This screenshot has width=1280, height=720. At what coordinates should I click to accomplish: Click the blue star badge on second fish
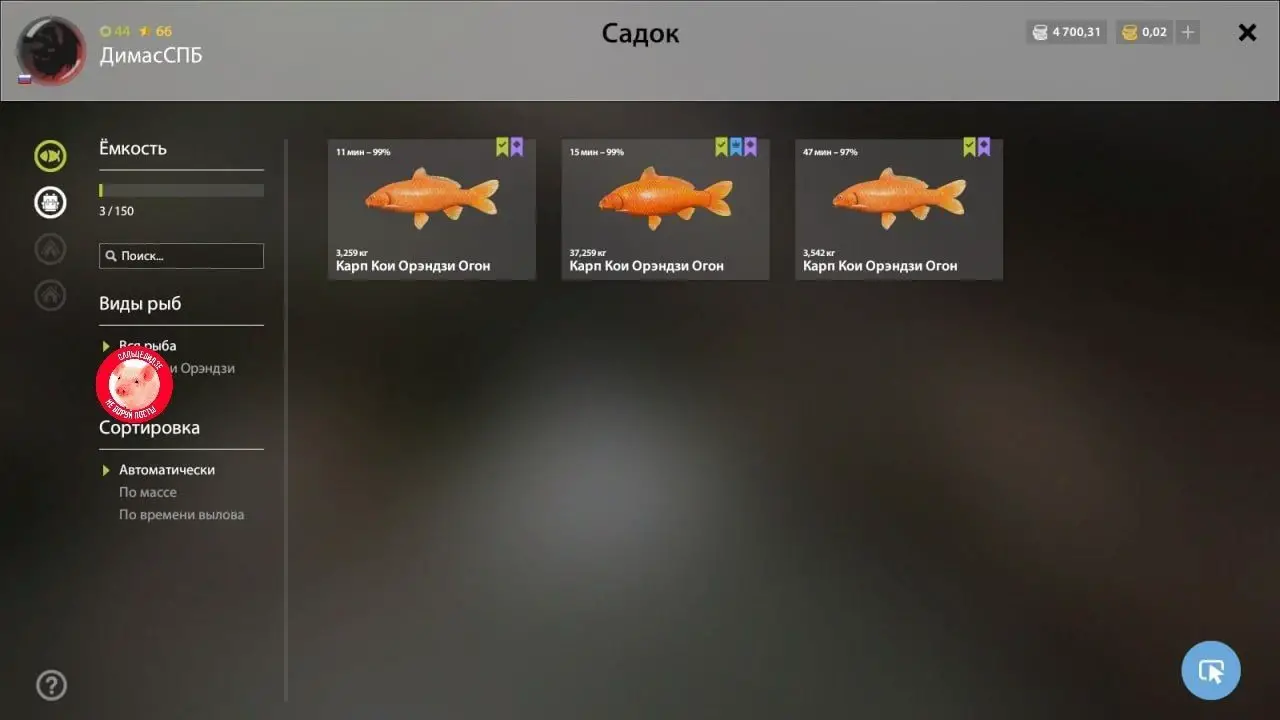point(736,147)
